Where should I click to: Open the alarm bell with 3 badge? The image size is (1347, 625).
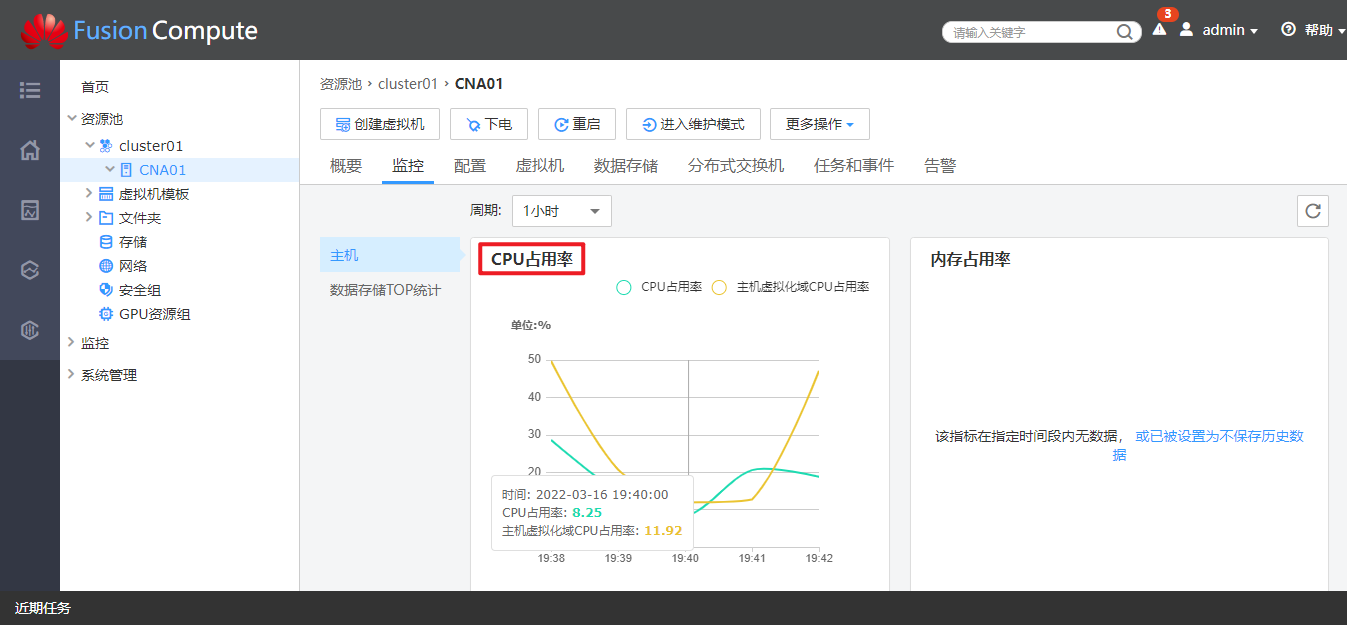pyautogui.click(x=1160, y=28)
